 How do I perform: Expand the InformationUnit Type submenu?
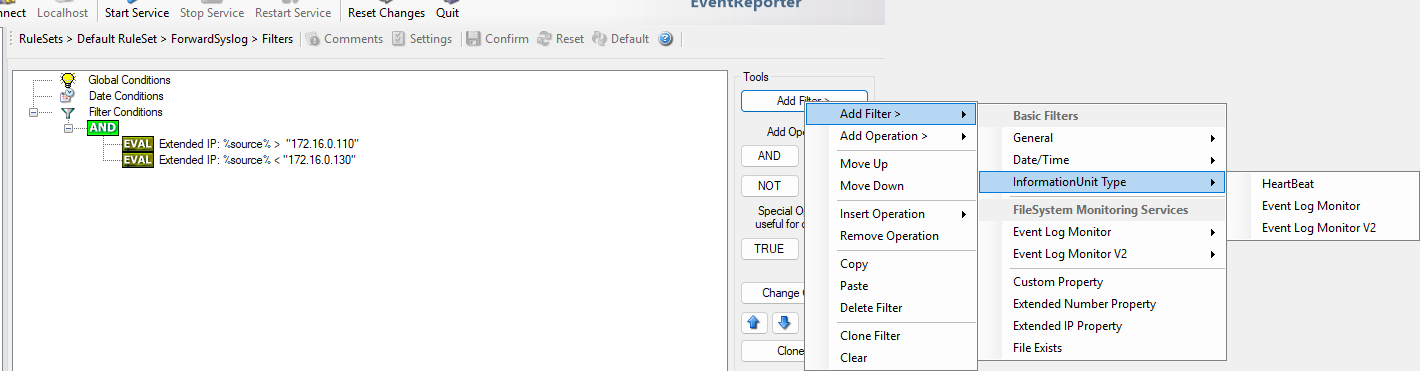tap(1102, 182)
